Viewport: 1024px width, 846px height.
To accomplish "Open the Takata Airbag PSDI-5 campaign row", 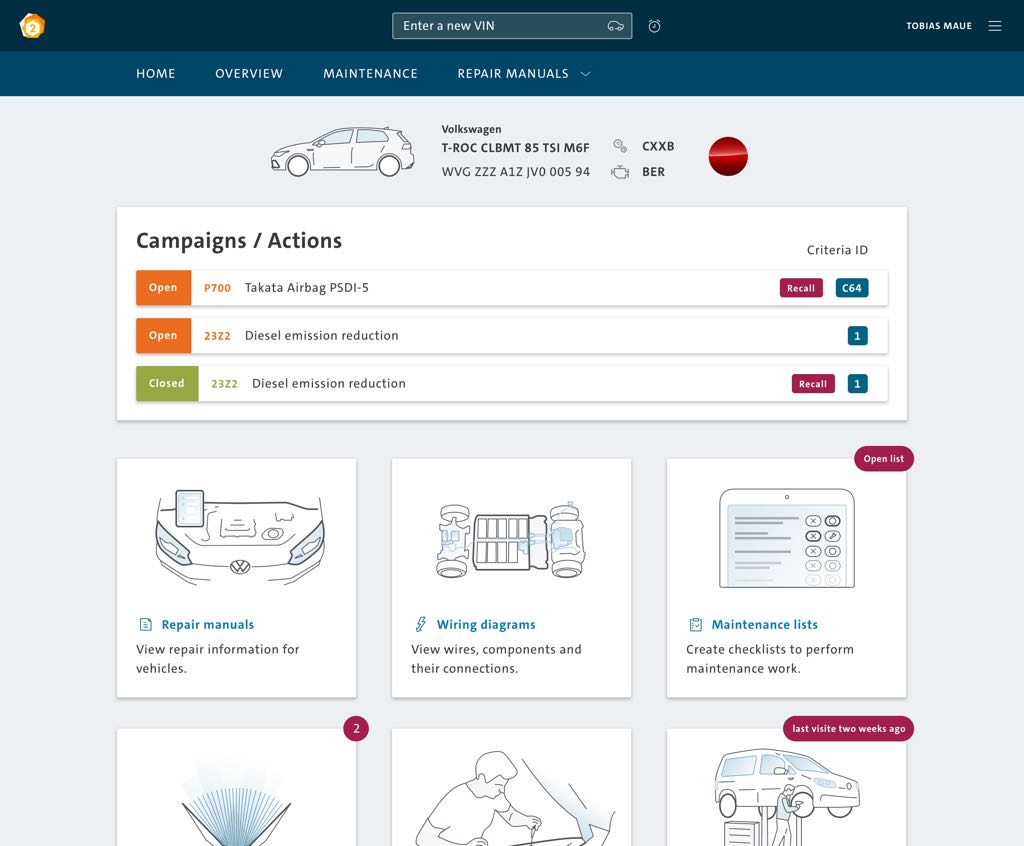I will coord(512,287).
